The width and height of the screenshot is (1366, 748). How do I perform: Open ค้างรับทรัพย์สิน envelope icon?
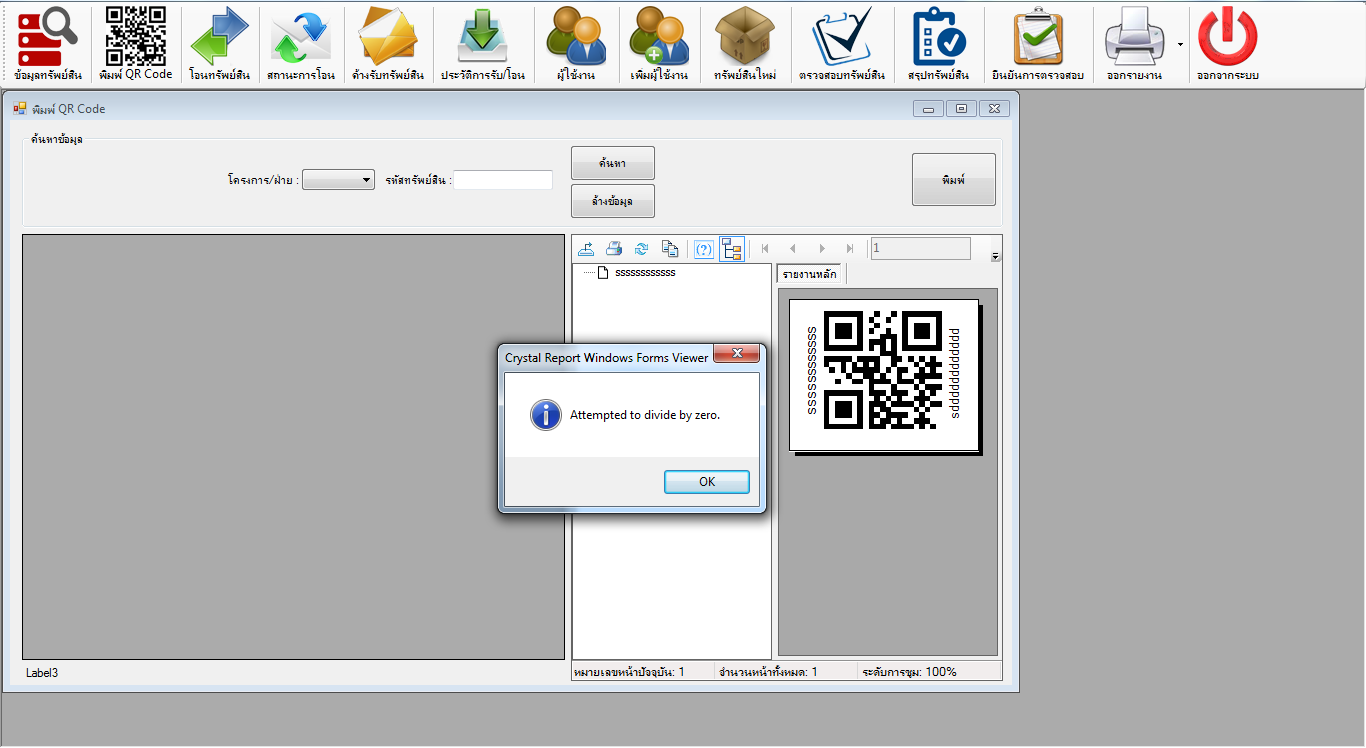[x=388, y=45]
